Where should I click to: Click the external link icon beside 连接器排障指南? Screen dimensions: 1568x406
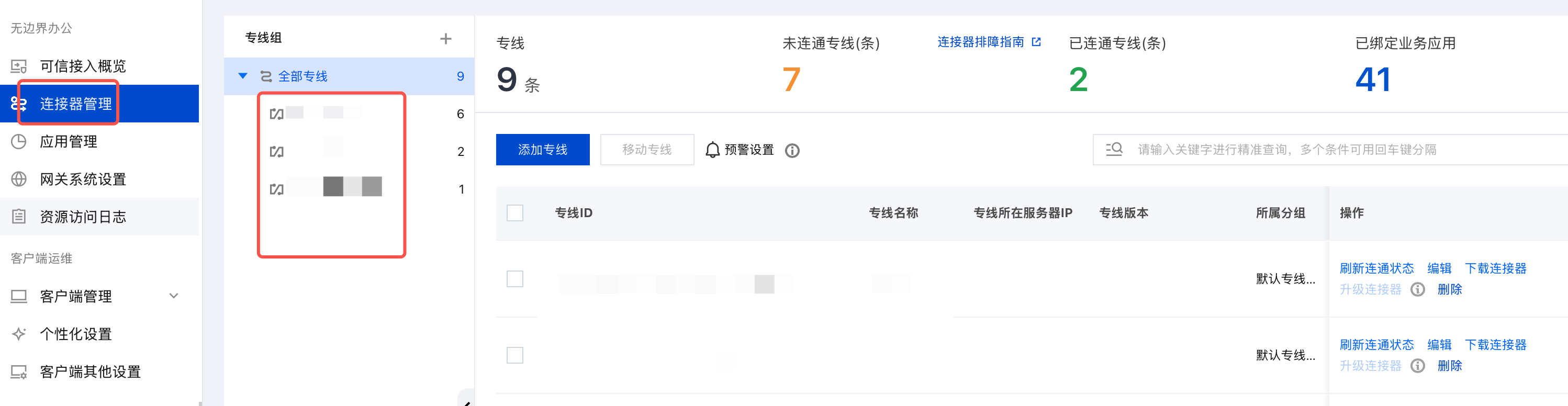click(1037, 42)
